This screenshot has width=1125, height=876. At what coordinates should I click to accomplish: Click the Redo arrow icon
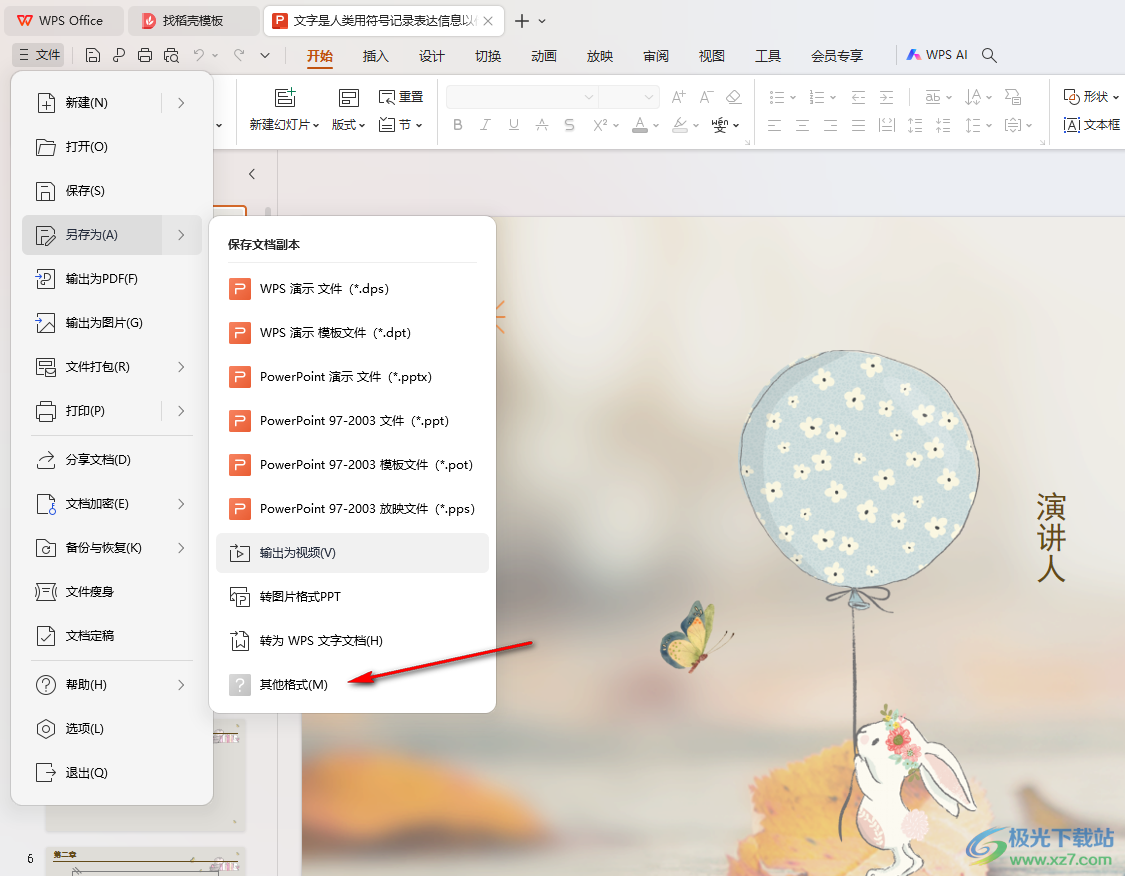tap(239, 55)
